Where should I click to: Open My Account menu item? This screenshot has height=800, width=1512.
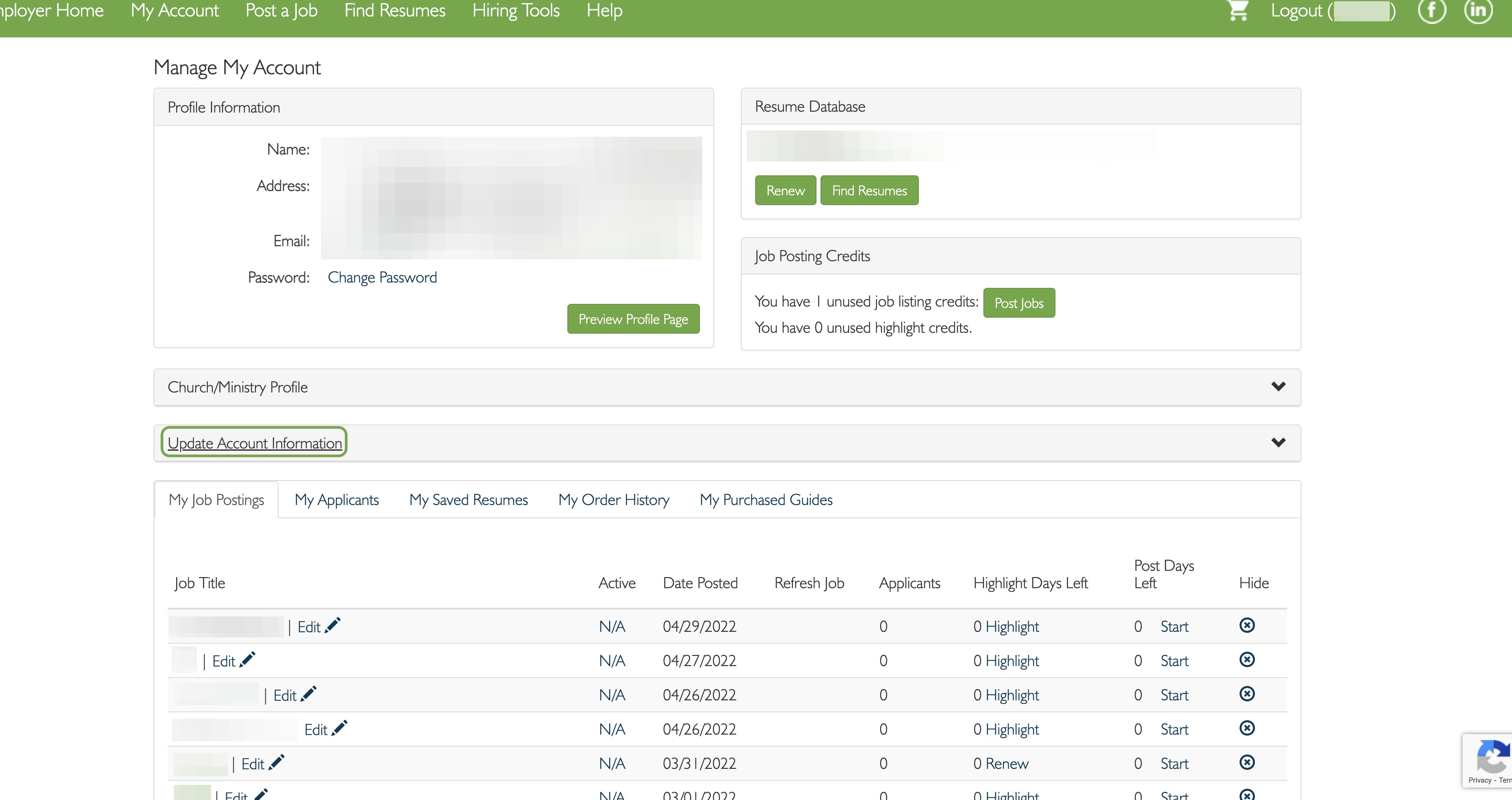(174, 11)
